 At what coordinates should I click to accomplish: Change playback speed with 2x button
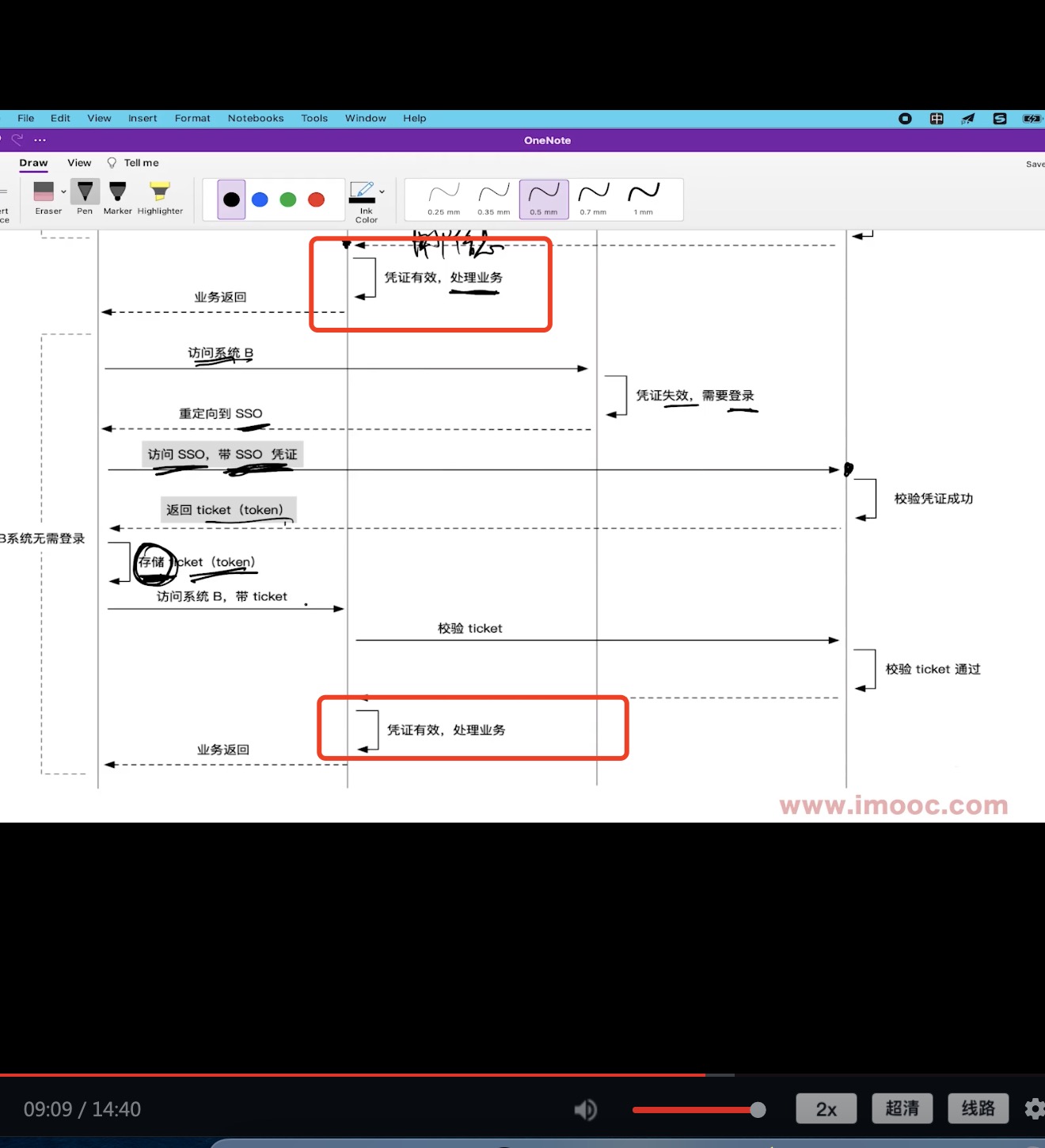tap(826, 1109)
